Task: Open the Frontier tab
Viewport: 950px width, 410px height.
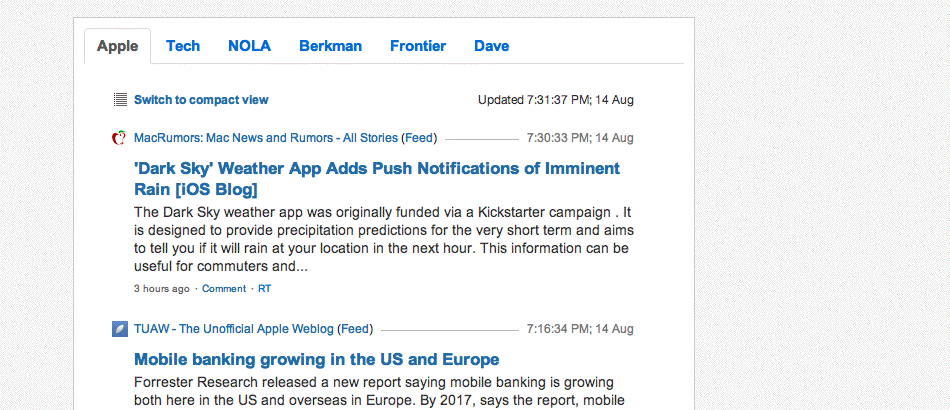Action: (418, 46)
